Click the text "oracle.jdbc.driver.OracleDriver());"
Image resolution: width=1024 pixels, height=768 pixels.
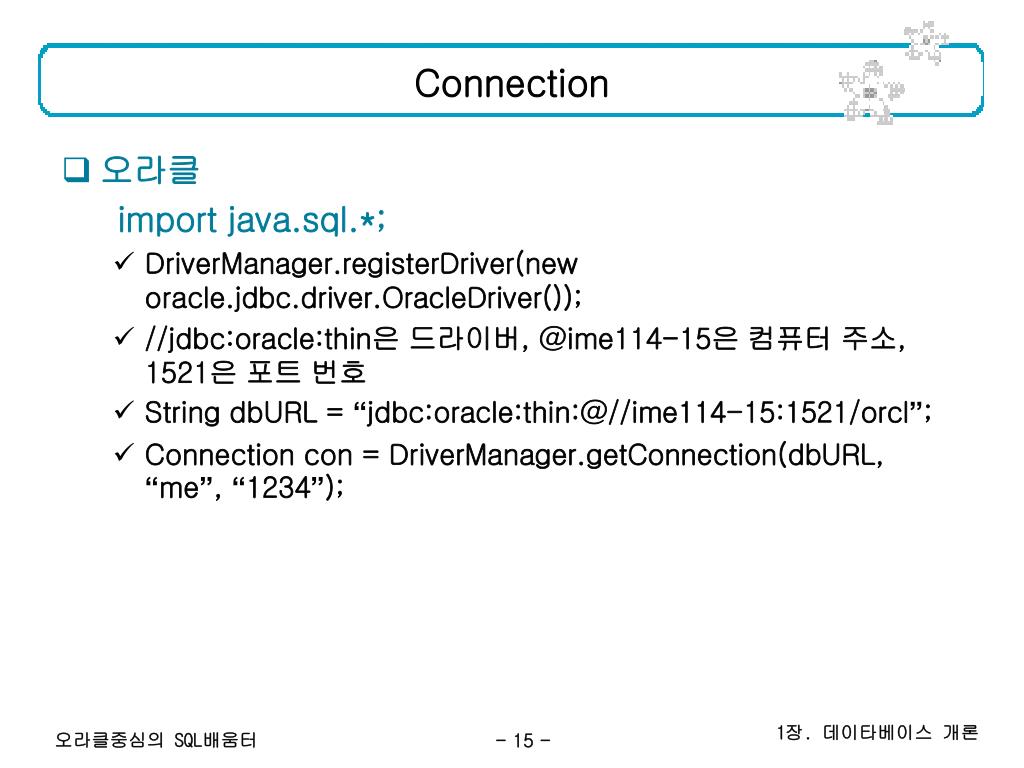point(363,298)
